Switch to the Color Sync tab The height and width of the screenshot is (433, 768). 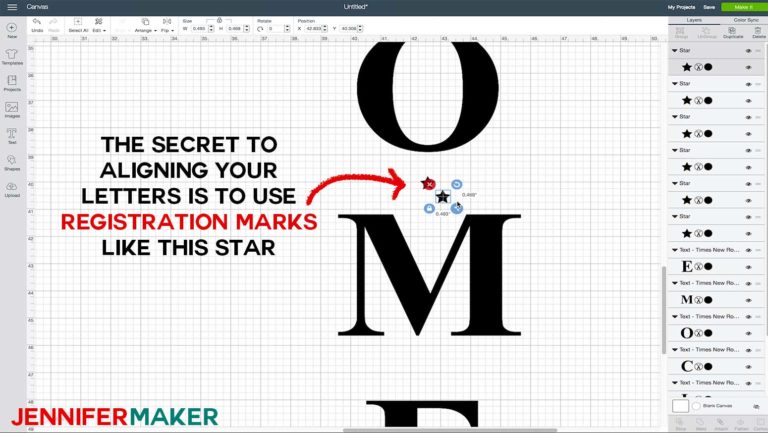[x=746, y=20]
